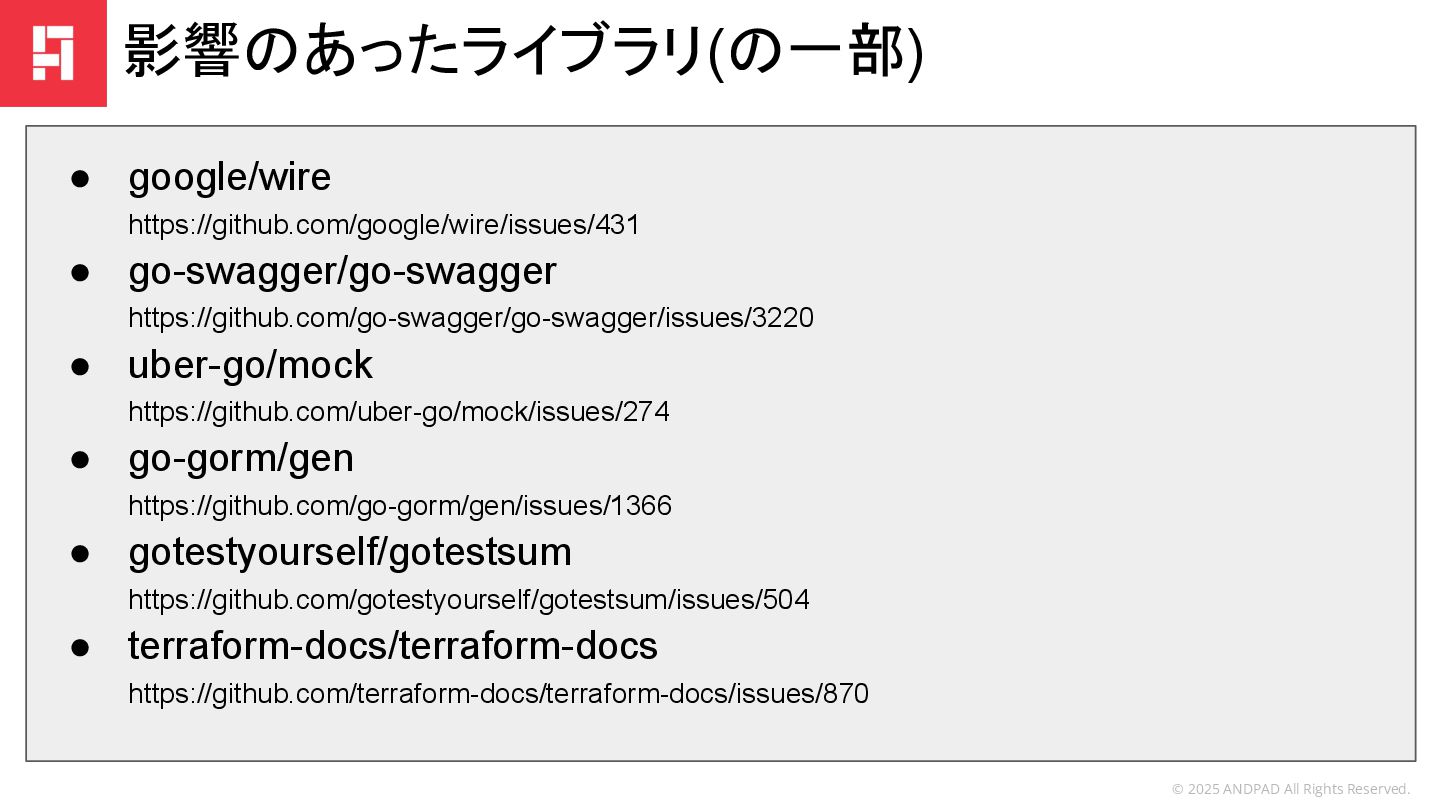Viewport: 1440px width, 810px height.
Task: Click the gotestyourself/gotestsum heading text
Action: [350, 553]
